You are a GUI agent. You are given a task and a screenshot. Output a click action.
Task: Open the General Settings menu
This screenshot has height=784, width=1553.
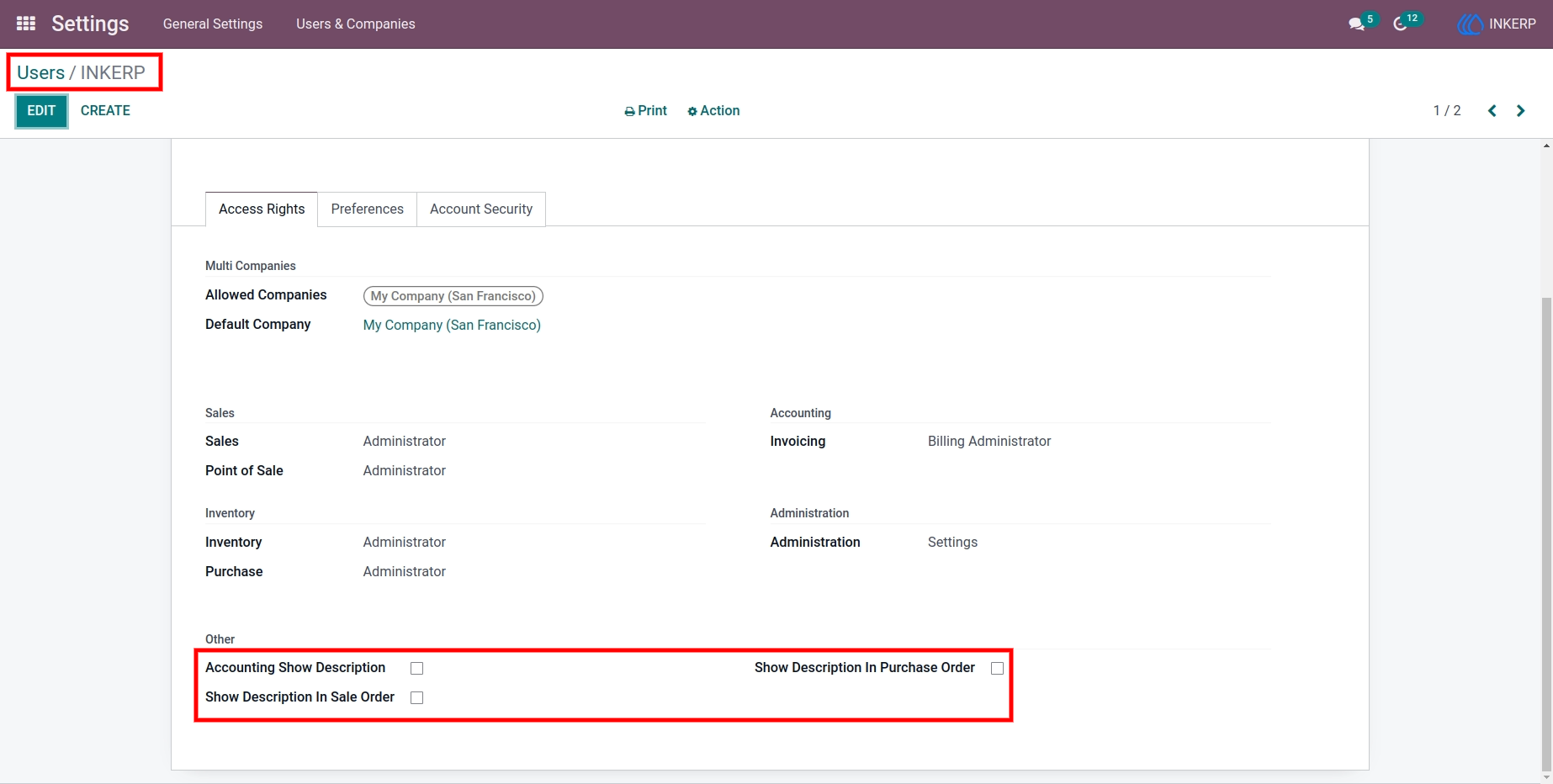click(x=213, y=24)
